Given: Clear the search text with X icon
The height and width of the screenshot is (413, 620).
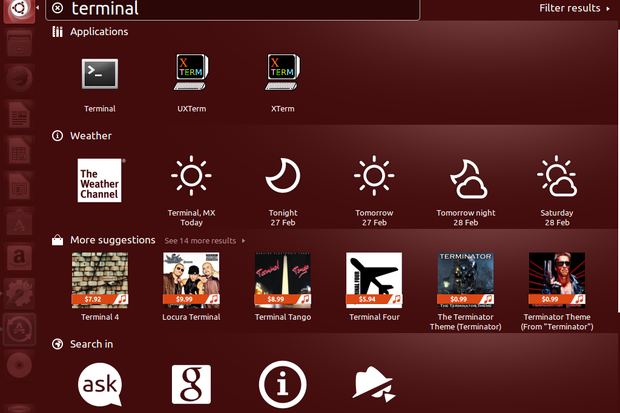Looking at the screenshot, I should click(57, 8).
